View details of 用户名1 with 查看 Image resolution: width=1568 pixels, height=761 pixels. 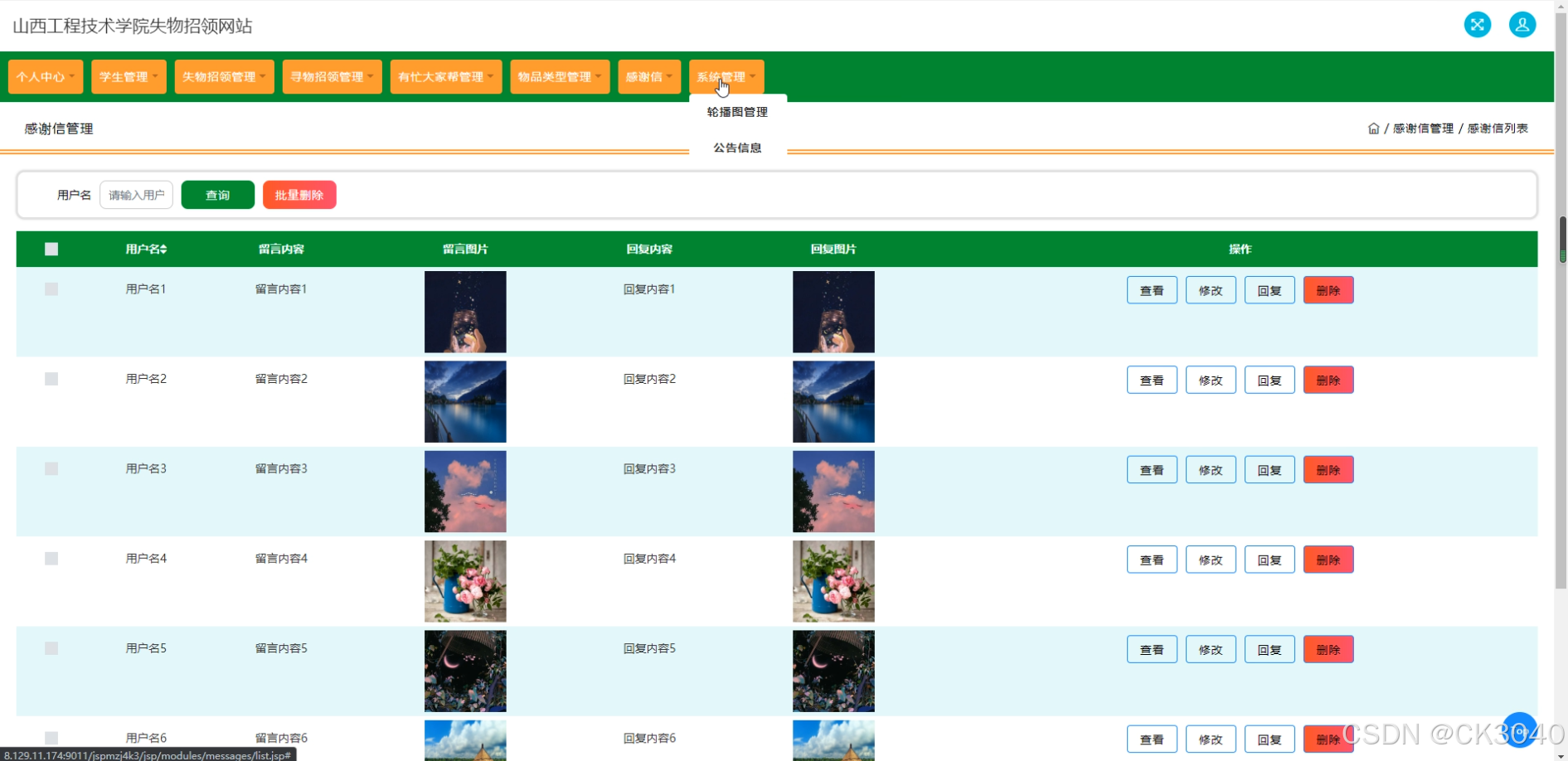click(1152, 290)
